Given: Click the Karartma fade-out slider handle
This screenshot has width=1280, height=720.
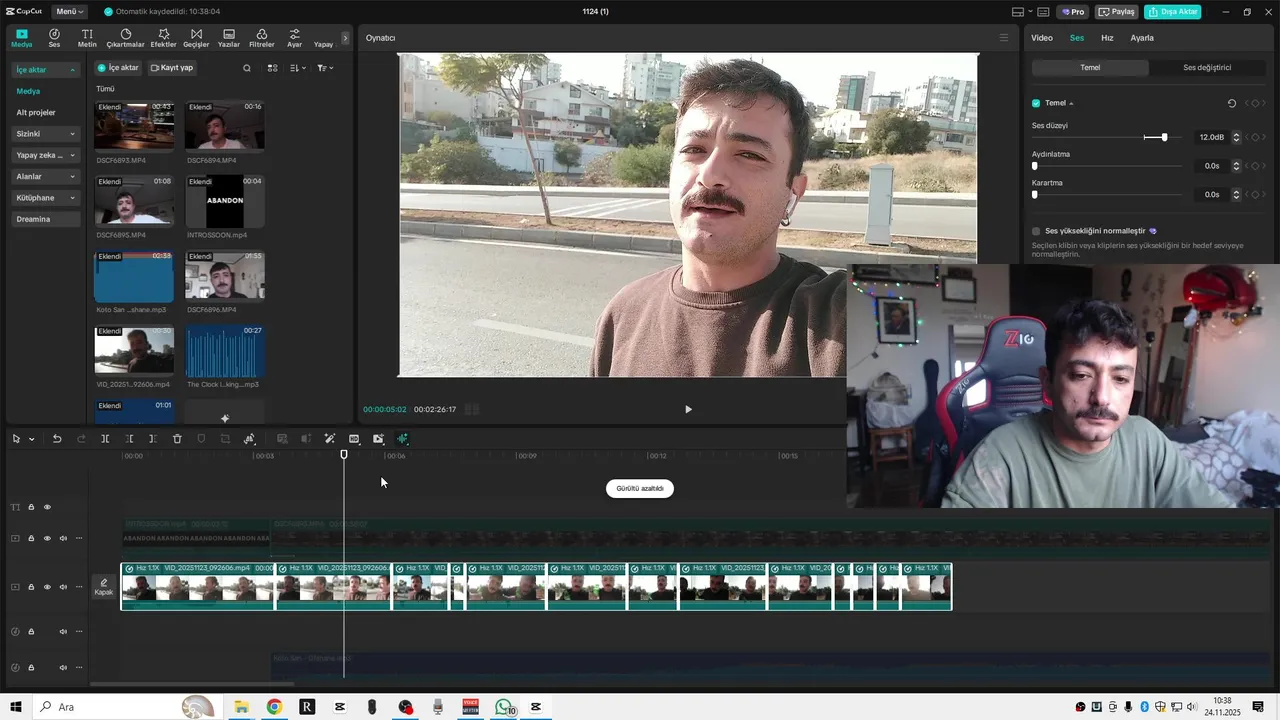Looking at the screenshot, I should 1034,194.
